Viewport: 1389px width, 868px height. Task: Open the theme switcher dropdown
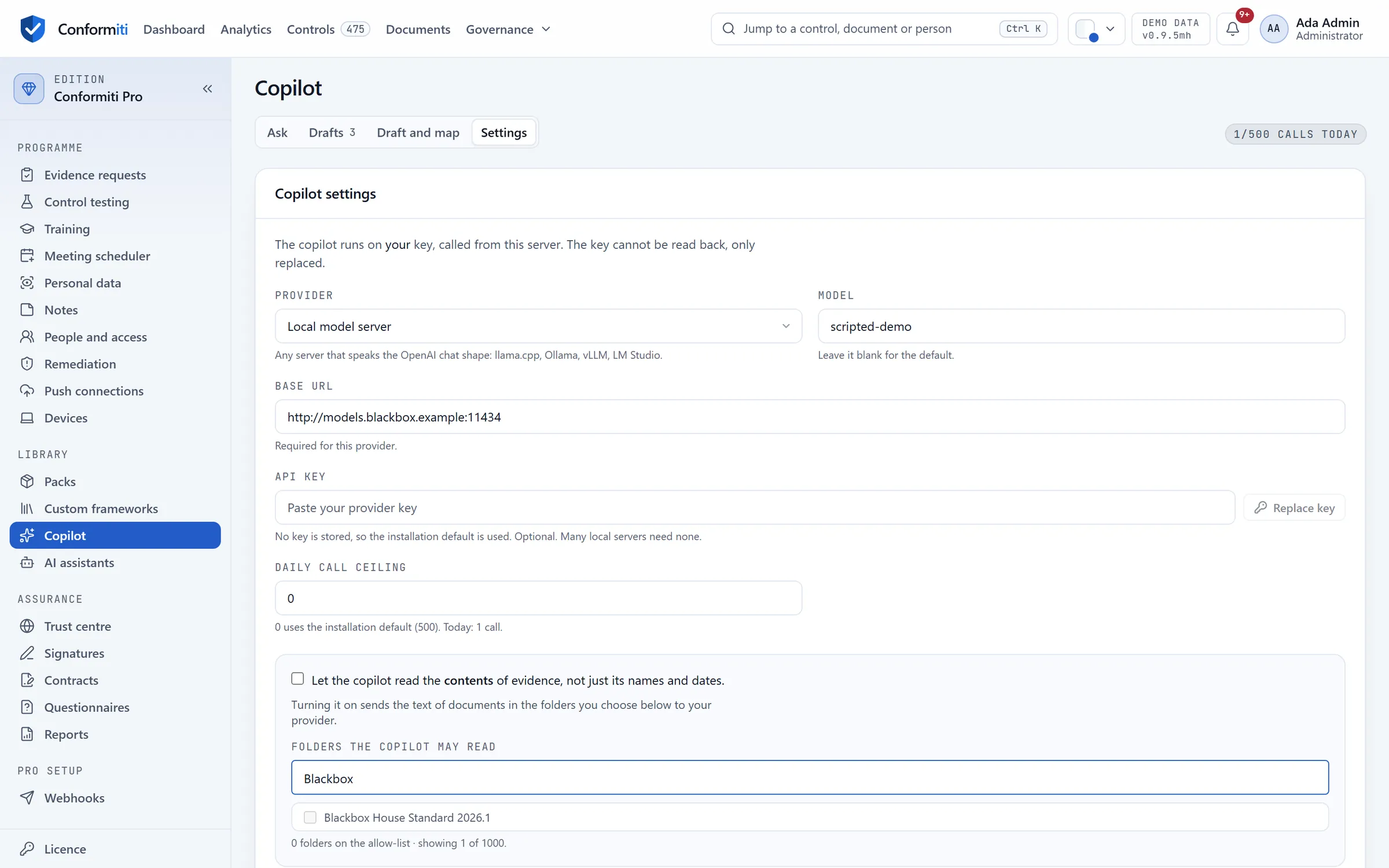click(1096, 28)
